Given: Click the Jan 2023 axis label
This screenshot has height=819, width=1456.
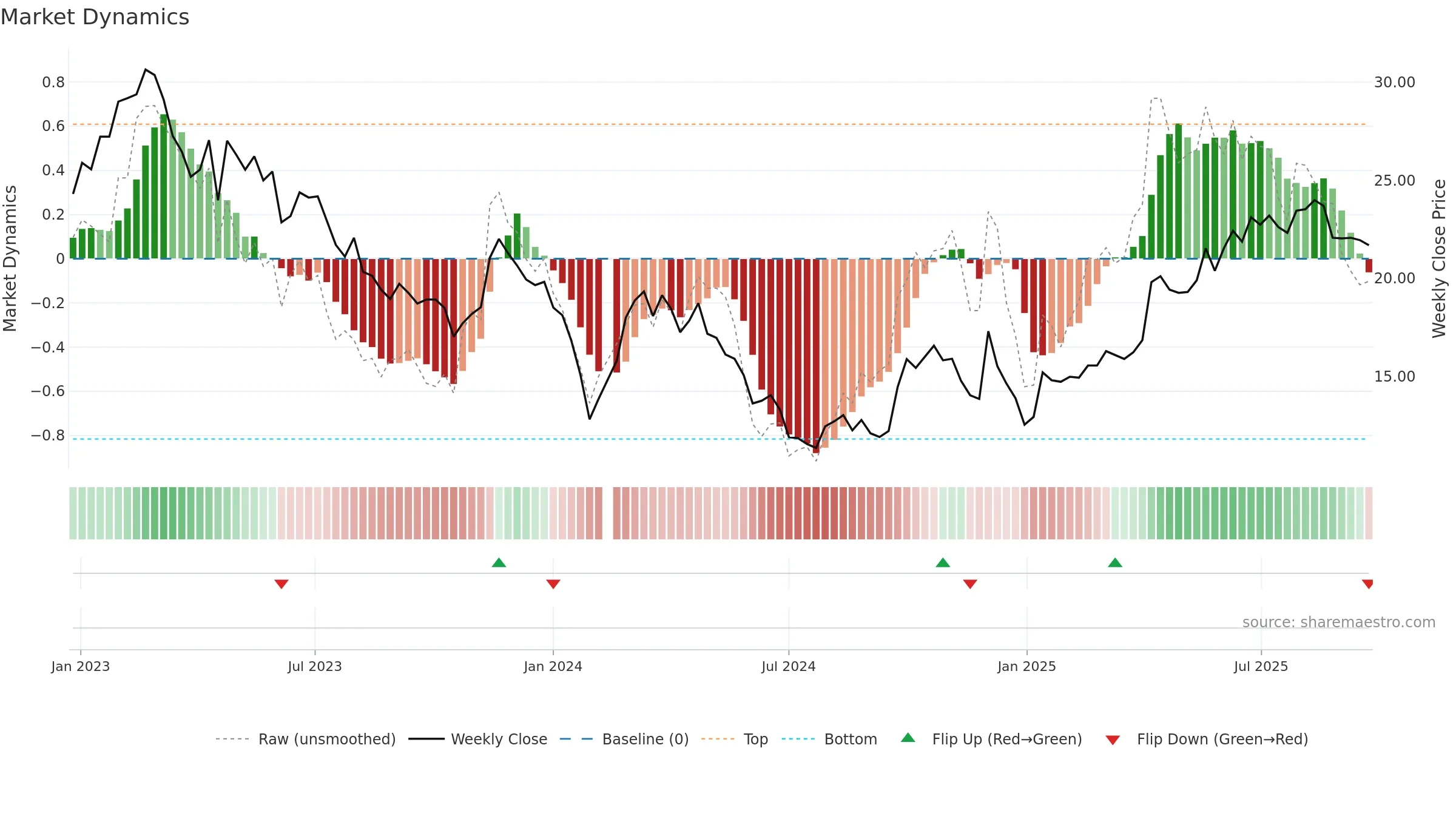Looking at the screenshot, I should 81,666.
